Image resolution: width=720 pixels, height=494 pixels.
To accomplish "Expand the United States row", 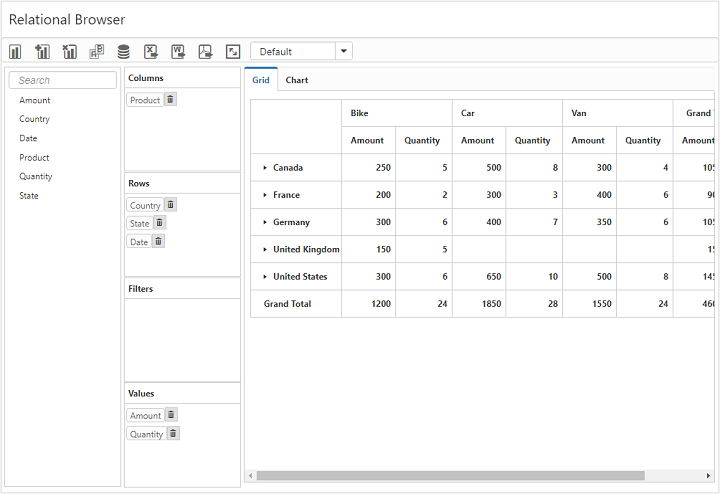I will [265, 277].
